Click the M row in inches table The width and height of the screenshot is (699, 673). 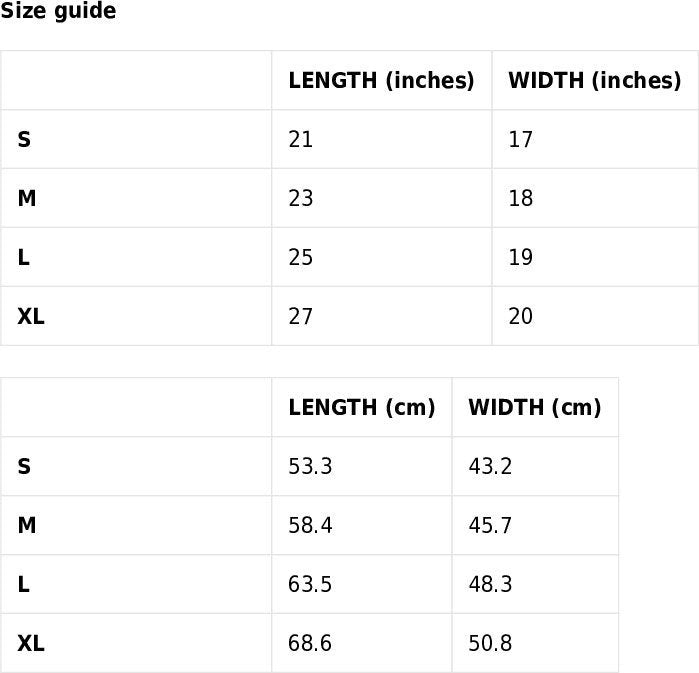(349, 198)
